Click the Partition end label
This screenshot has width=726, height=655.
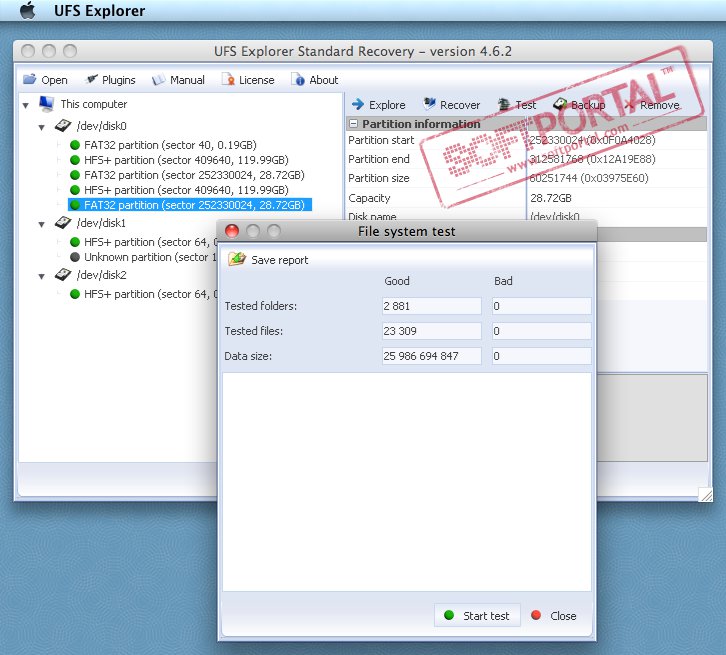pyautogui.click(x=379, y=159)
